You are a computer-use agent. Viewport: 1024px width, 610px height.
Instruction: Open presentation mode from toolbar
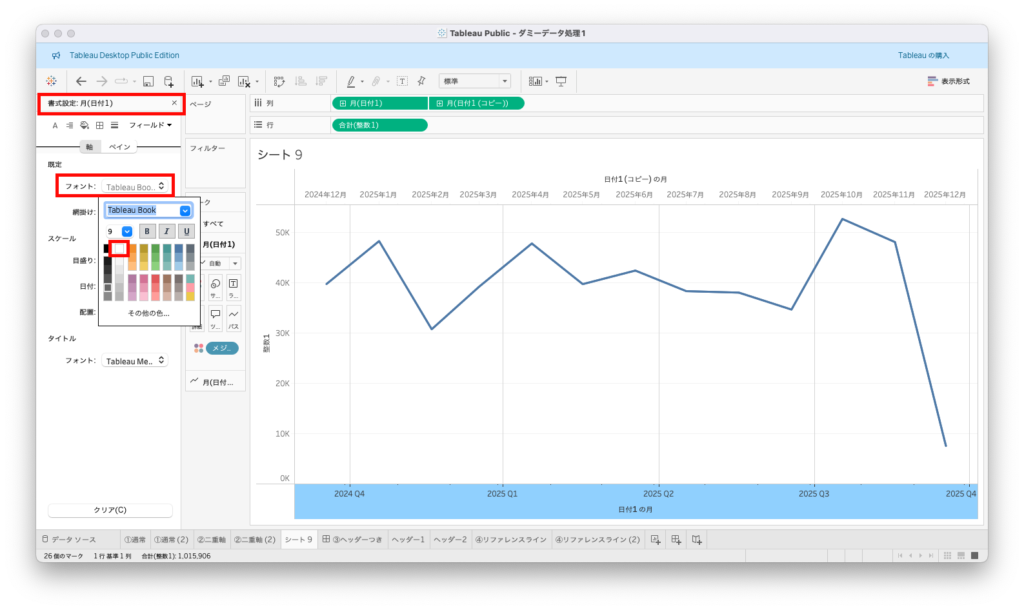[x=561, y=81]
